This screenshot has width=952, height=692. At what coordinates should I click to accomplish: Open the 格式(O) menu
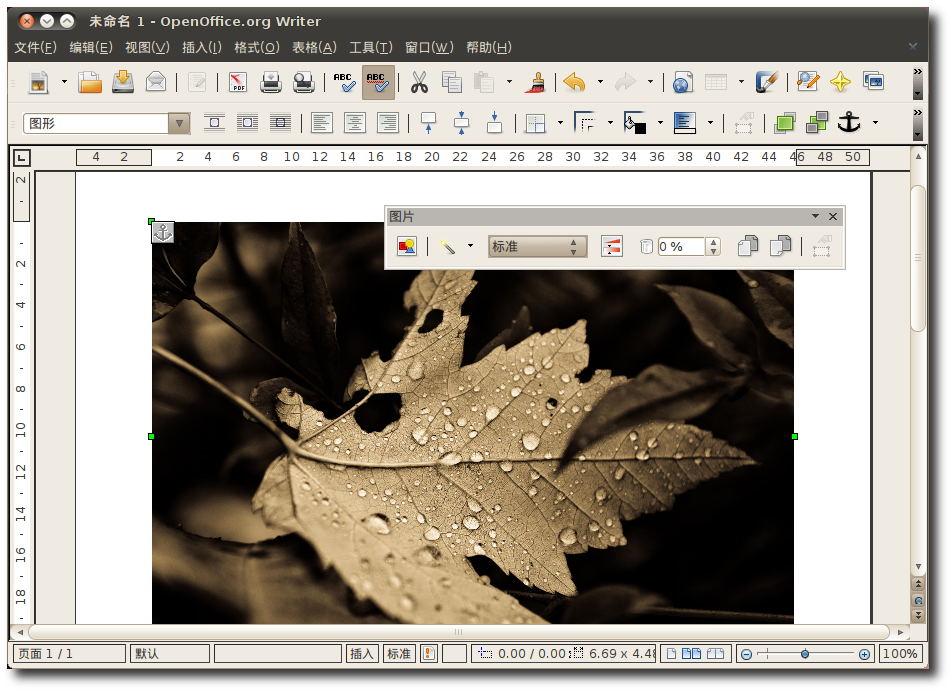[256, 47]
